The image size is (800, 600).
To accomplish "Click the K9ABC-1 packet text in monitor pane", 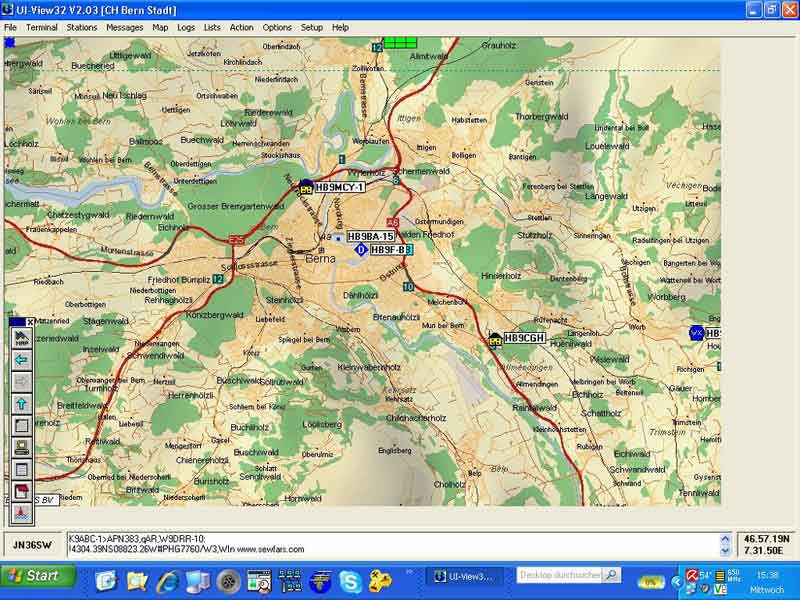I will coord(137,539).
